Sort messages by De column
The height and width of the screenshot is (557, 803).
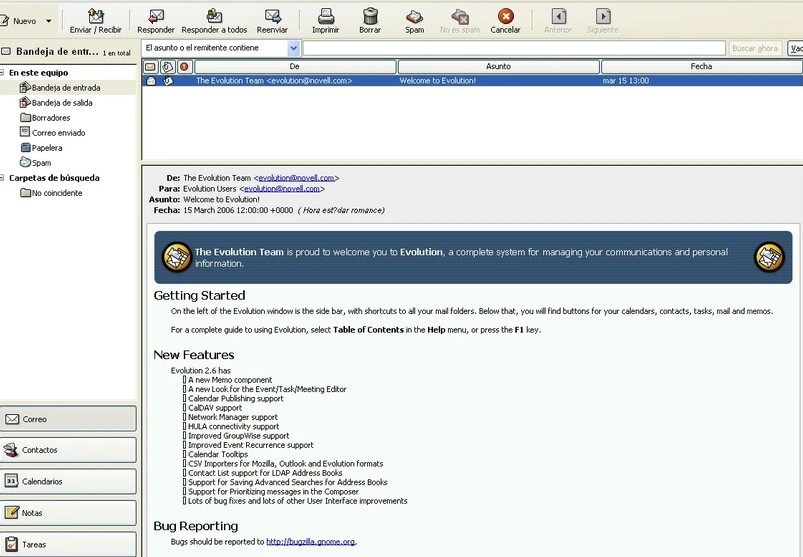tap(295, 67)
